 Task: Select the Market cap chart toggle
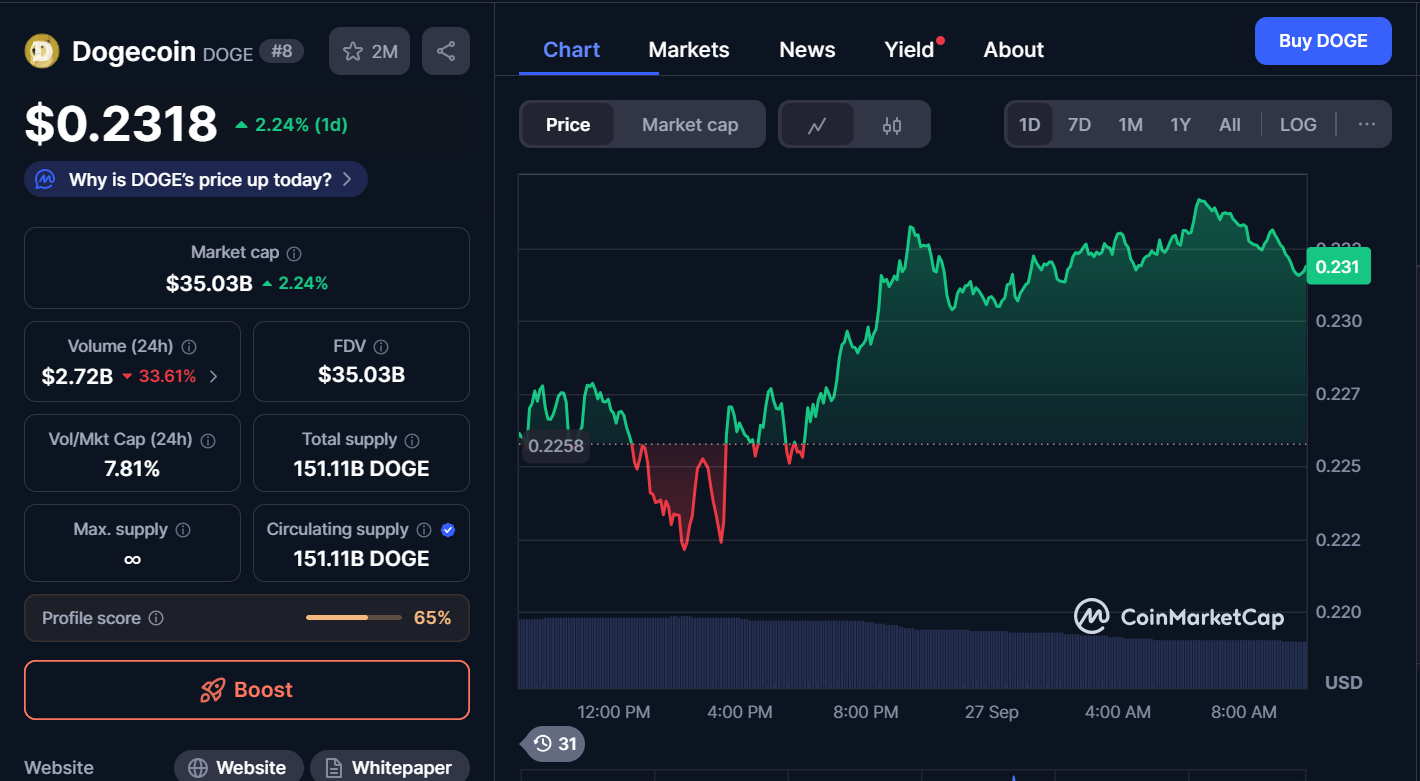[690, 125]
